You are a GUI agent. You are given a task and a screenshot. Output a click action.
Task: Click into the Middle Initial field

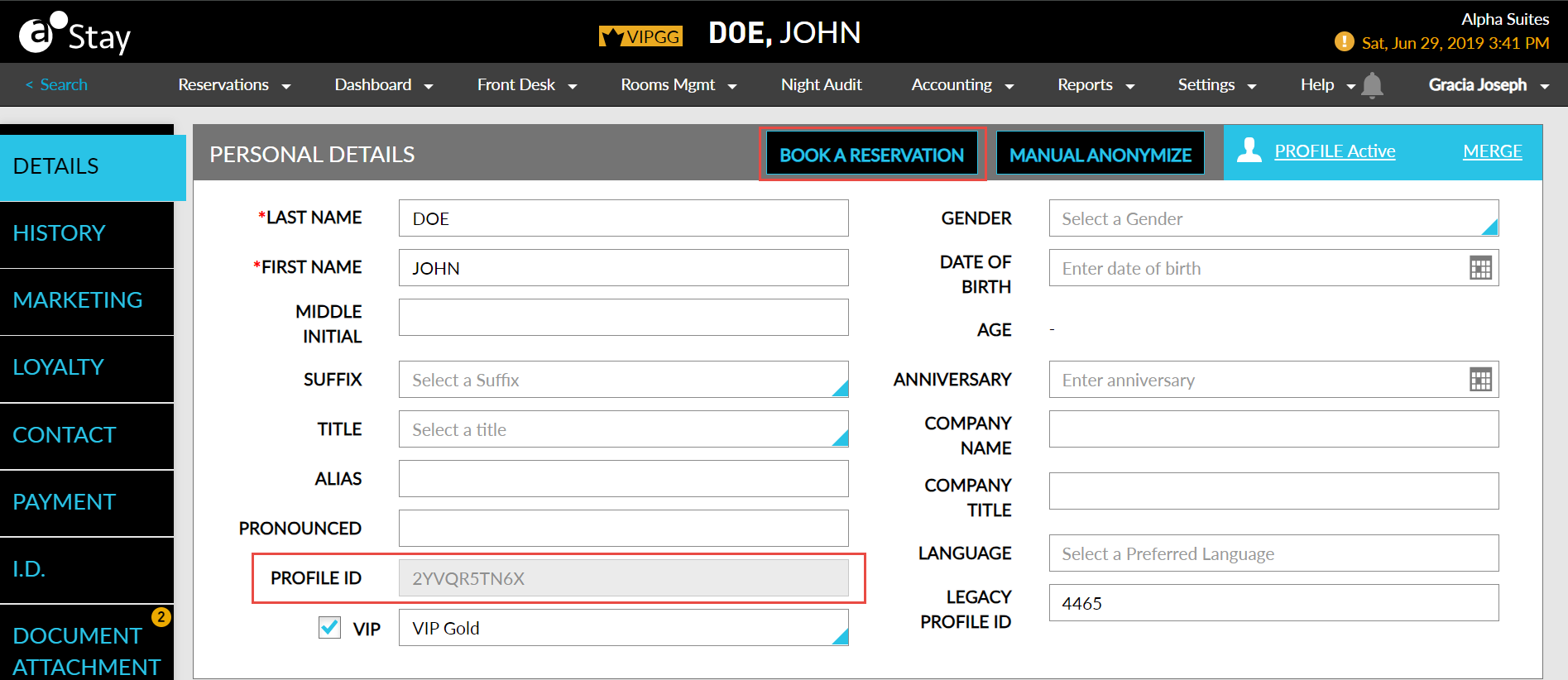[x=623, y=318]
